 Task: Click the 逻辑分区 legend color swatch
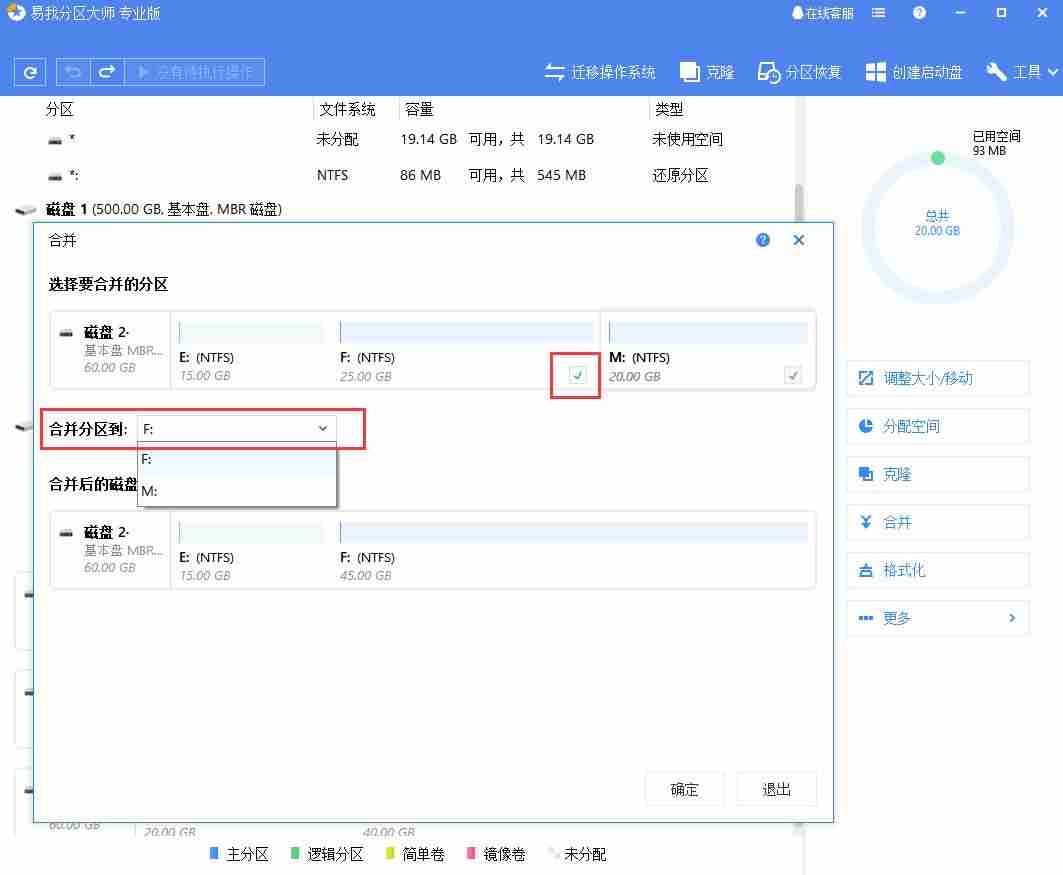pyautogui.click(x=295, y=853)
